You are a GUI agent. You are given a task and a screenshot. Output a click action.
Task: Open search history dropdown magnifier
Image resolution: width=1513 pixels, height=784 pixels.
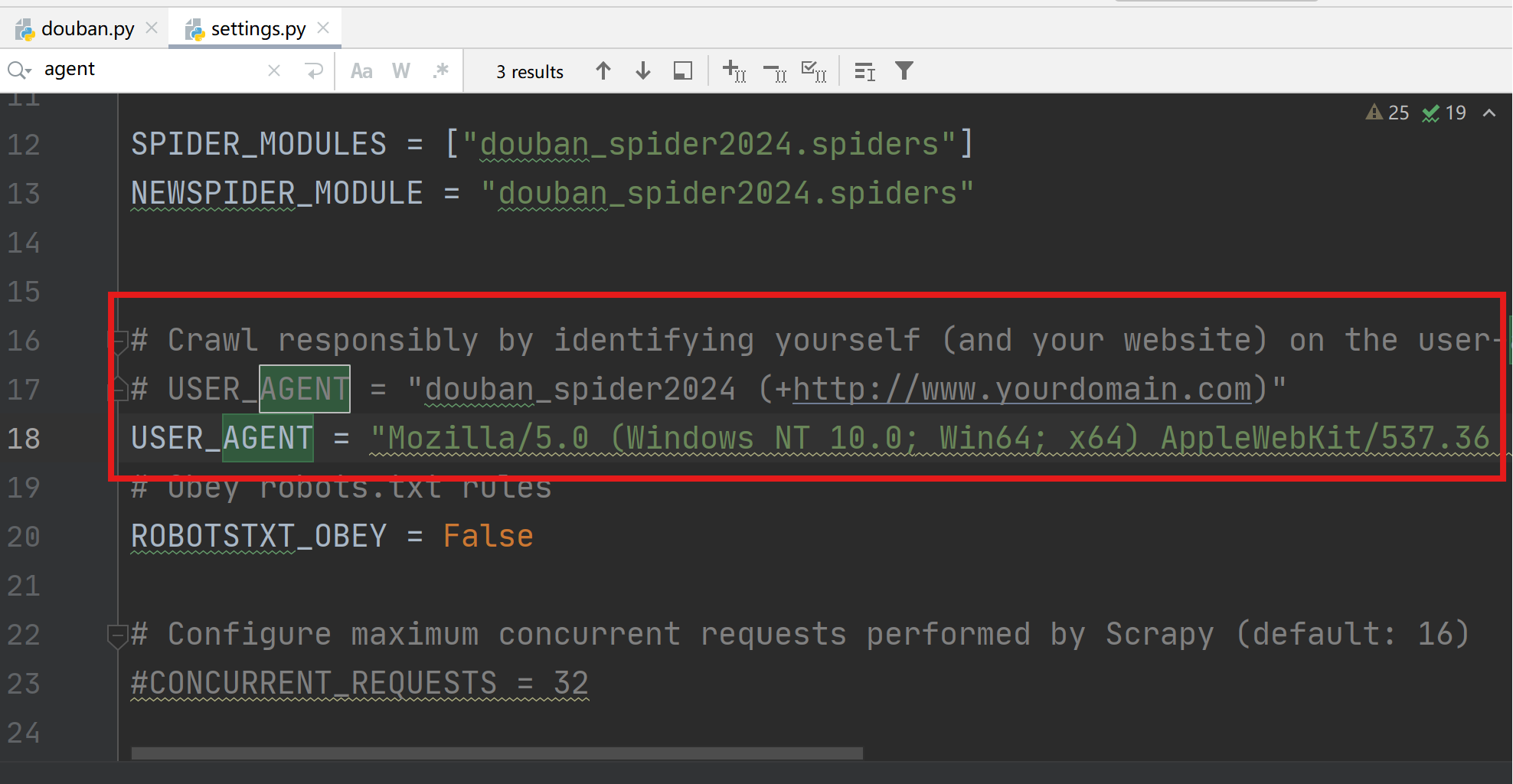(19, 70)
